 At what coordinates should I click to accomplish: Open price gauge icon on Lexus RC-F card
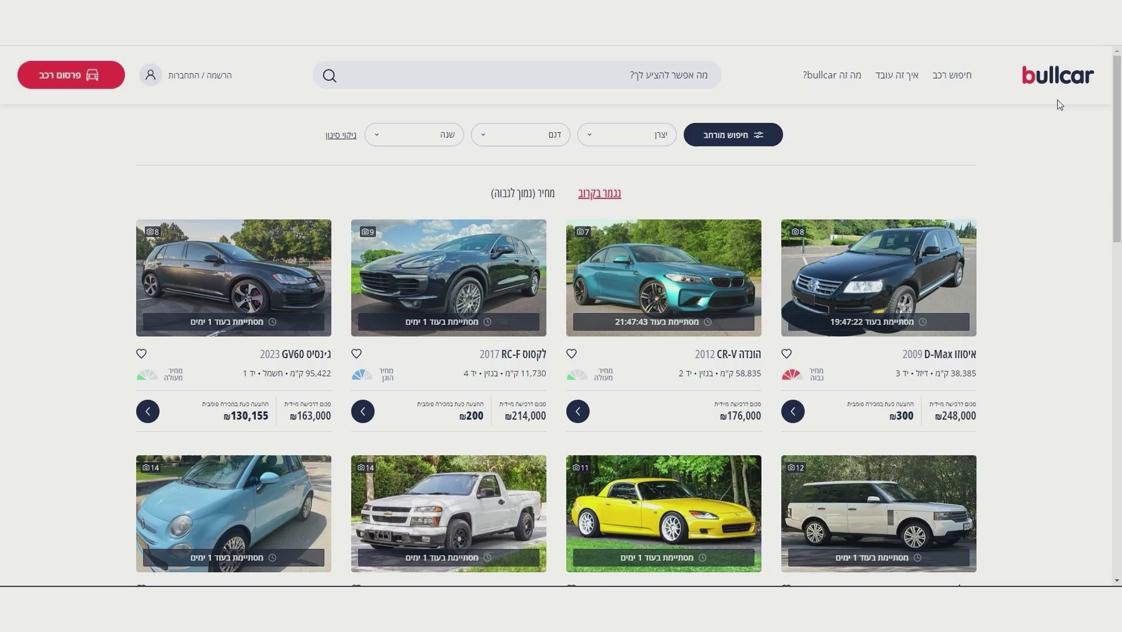(361, 374)
